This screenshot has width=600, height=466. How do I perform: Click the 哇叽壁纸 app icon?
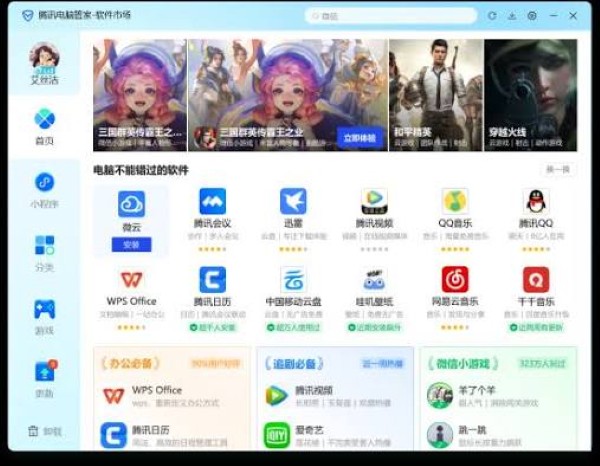pos(374,280)
